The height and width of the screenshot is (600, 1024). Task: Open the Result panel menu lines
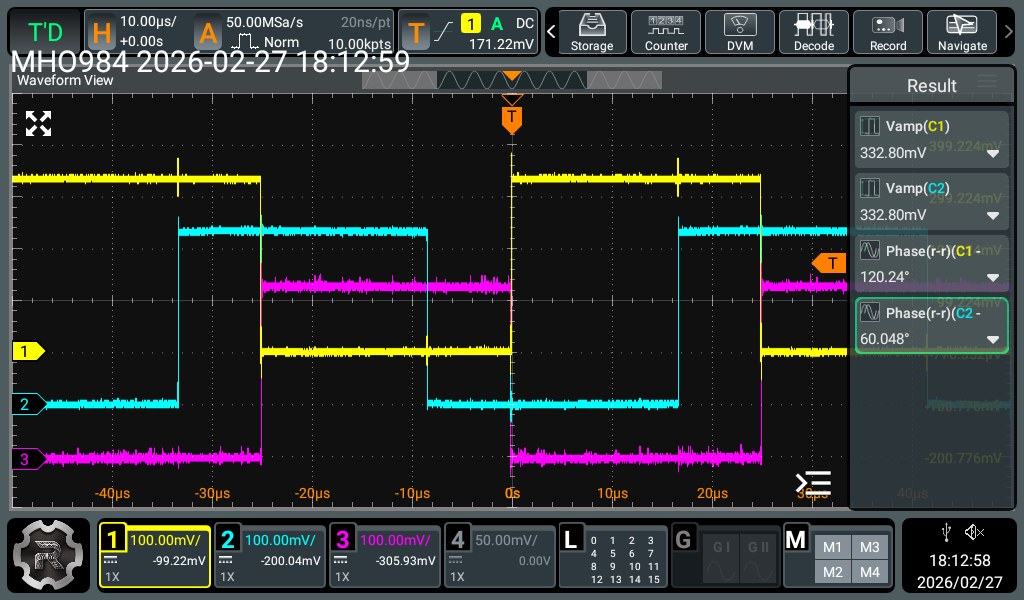[x=987, y=83]
